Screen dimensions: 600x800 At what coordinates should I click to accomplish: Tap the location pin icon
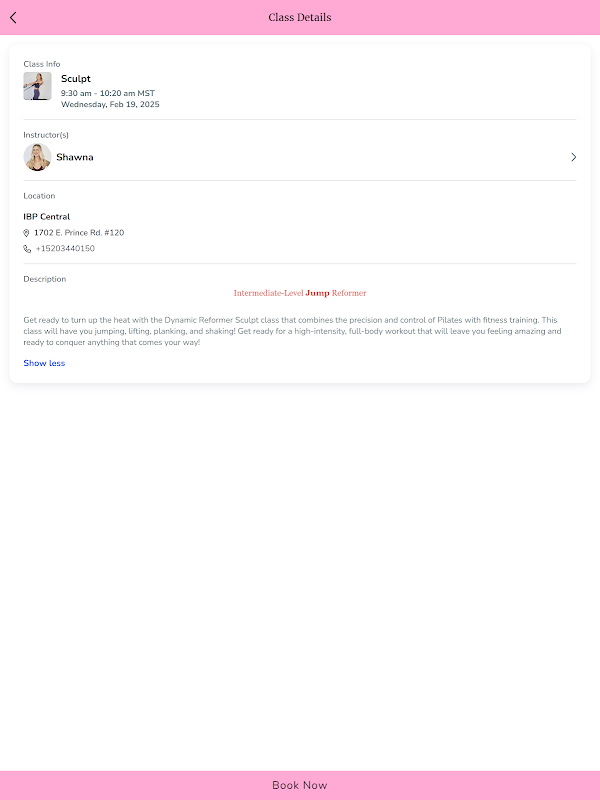[x=27, y=233]
